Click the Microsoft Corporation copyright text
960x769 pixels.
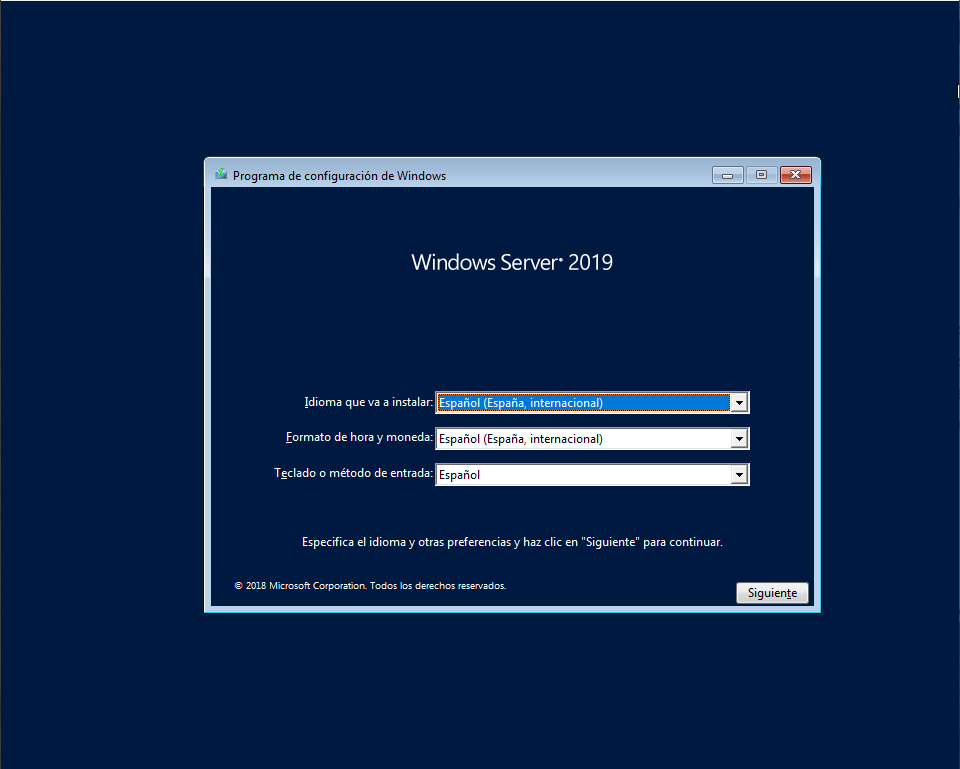[370, 586]
